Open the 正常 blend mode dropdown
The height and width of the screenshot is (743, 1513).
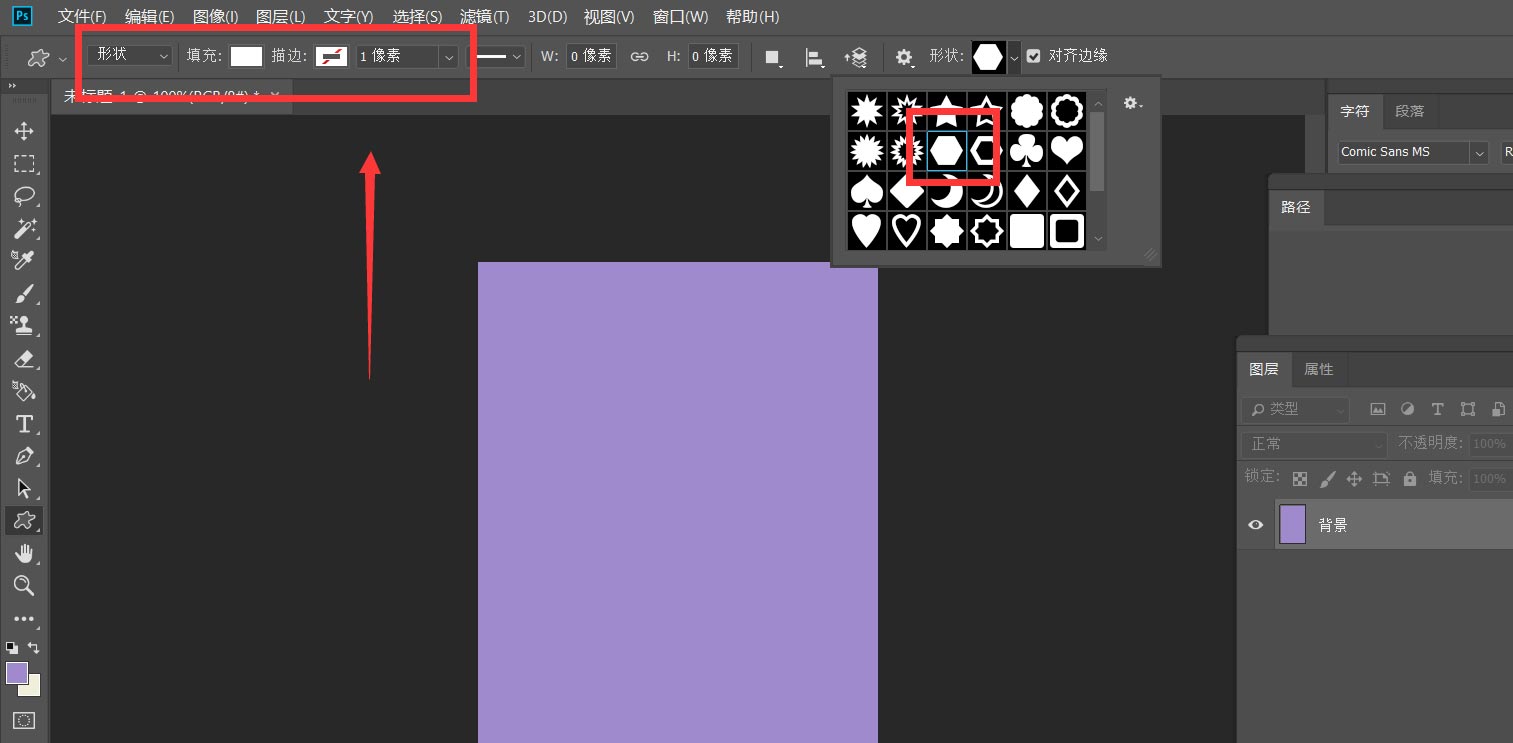(x=1314, y=443)
